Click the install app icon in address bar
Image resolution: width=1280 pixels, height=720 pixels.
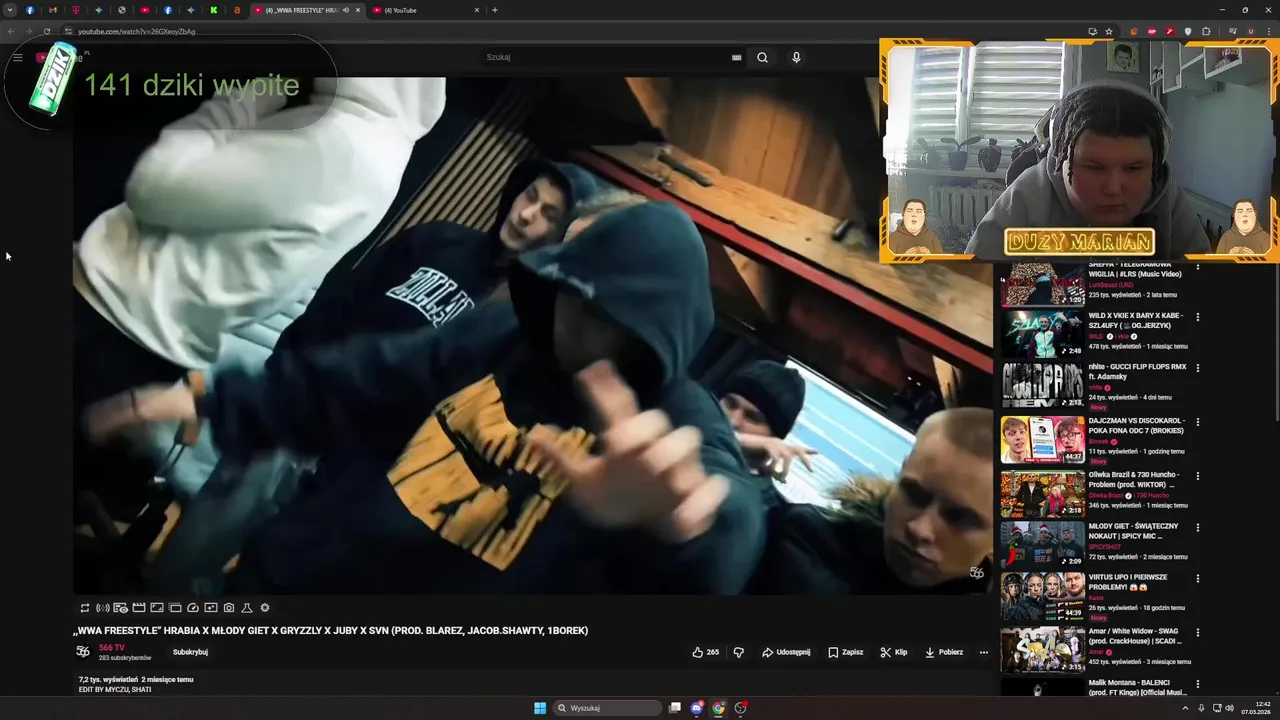1092,31
